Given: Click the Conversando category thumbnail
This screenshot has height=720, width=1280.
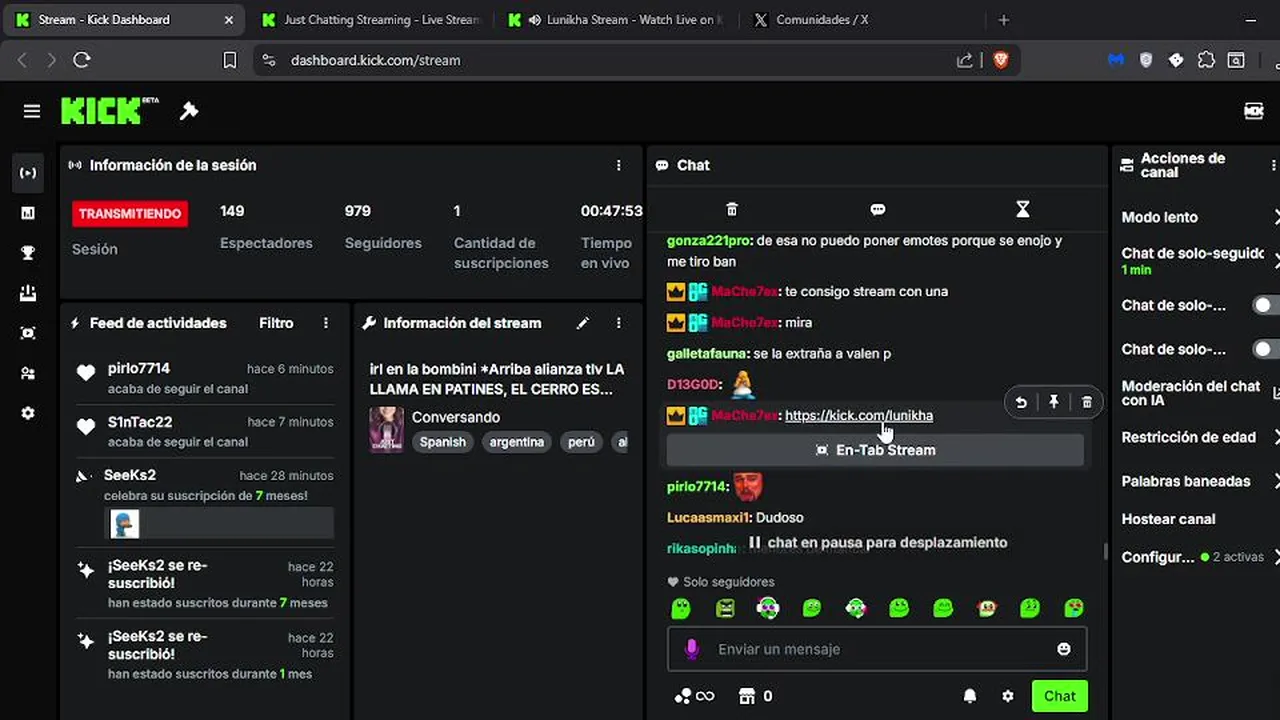Looking at the screenshot, I should click(x=386, y=429).
